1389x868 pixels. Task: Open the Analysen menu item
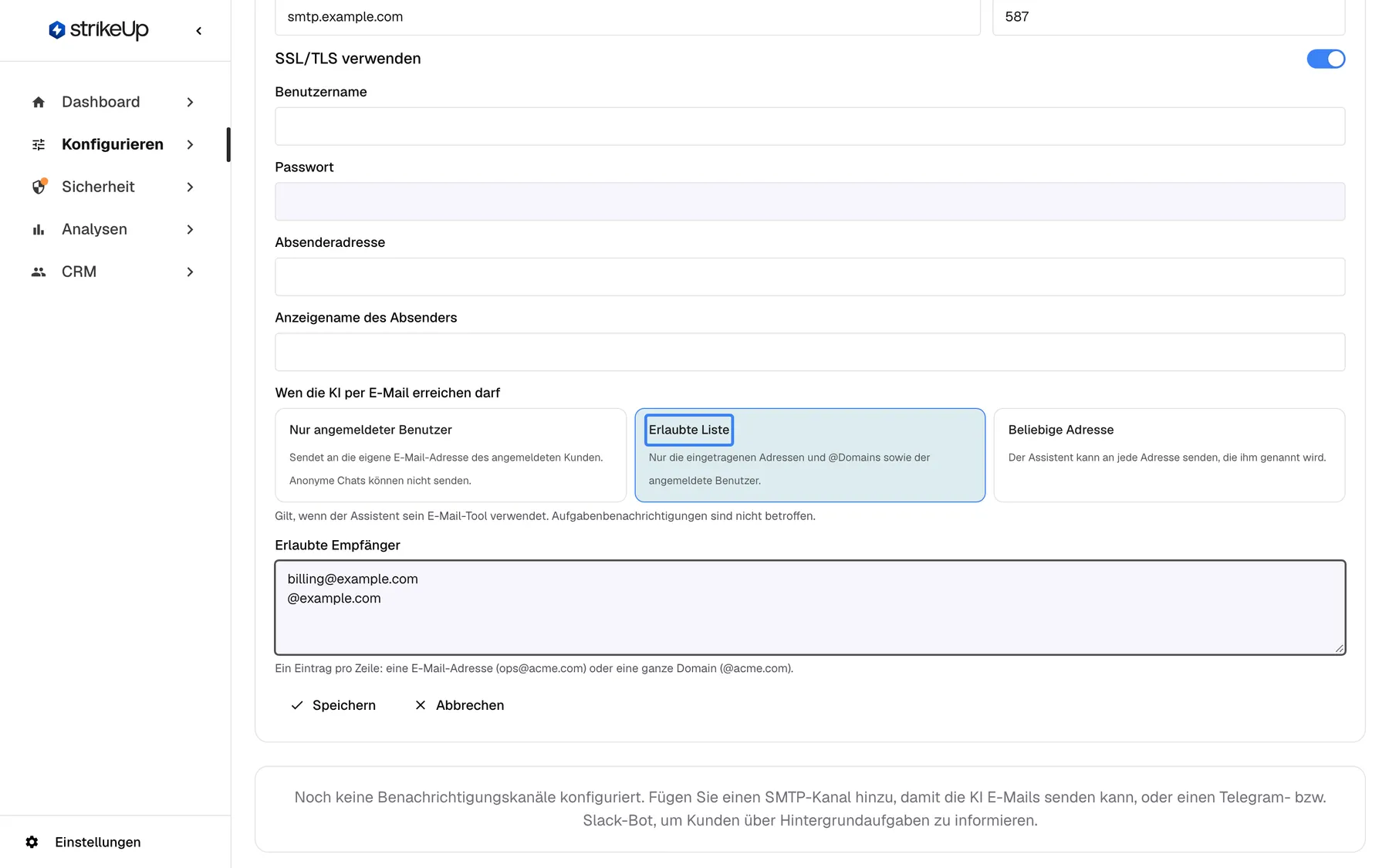[x=114, y=229]
